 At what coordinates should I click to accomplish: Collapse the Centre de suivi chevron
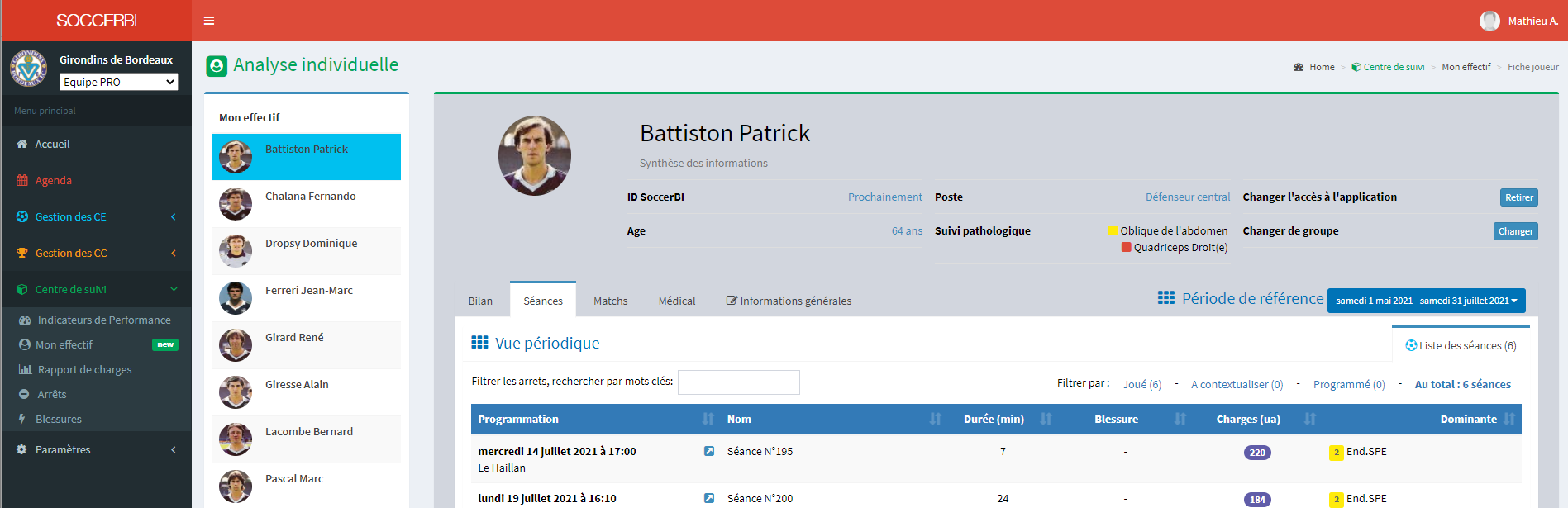174,289
